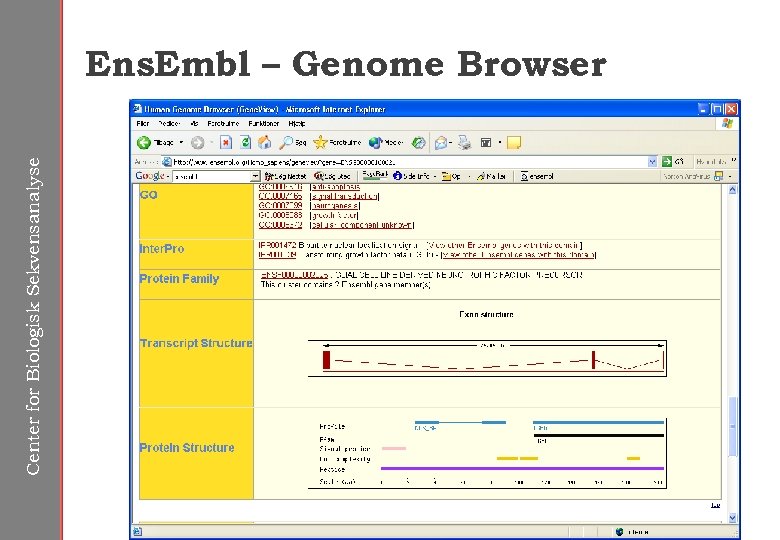Click the Op folder toolbar icon
The height and width of the screenshot is (540, 780).
(x=451, y=176)
